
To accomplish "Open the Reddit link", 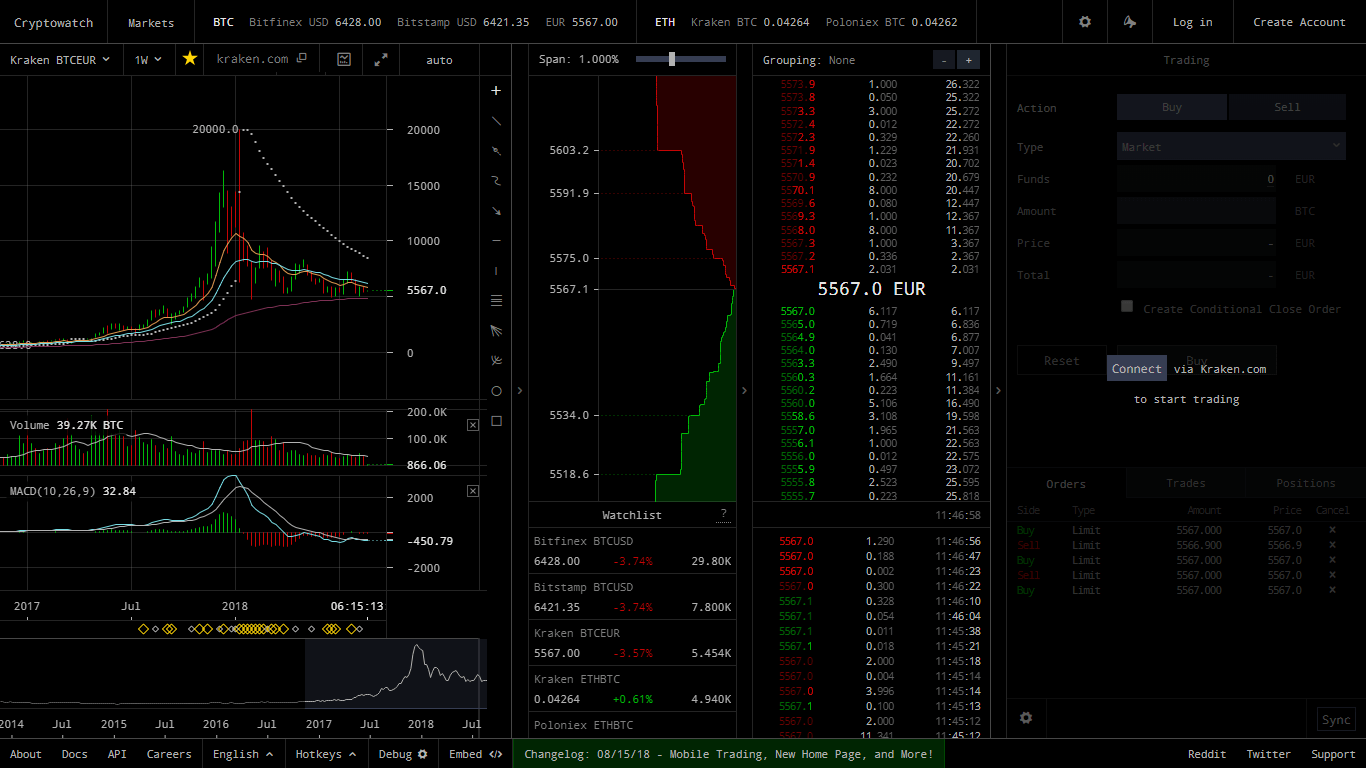I will 1207,754.
